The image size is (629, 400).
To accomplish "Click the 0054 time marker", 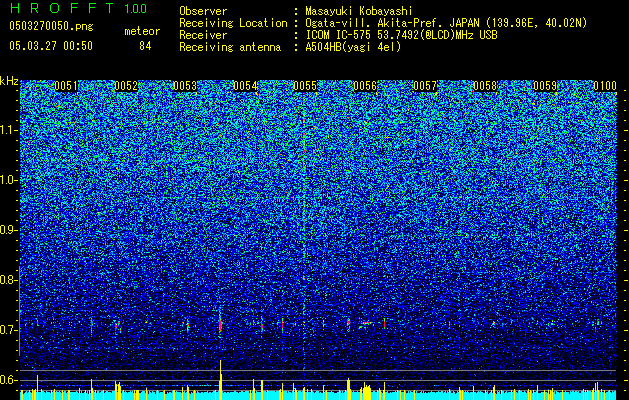I will coord(245,86).
